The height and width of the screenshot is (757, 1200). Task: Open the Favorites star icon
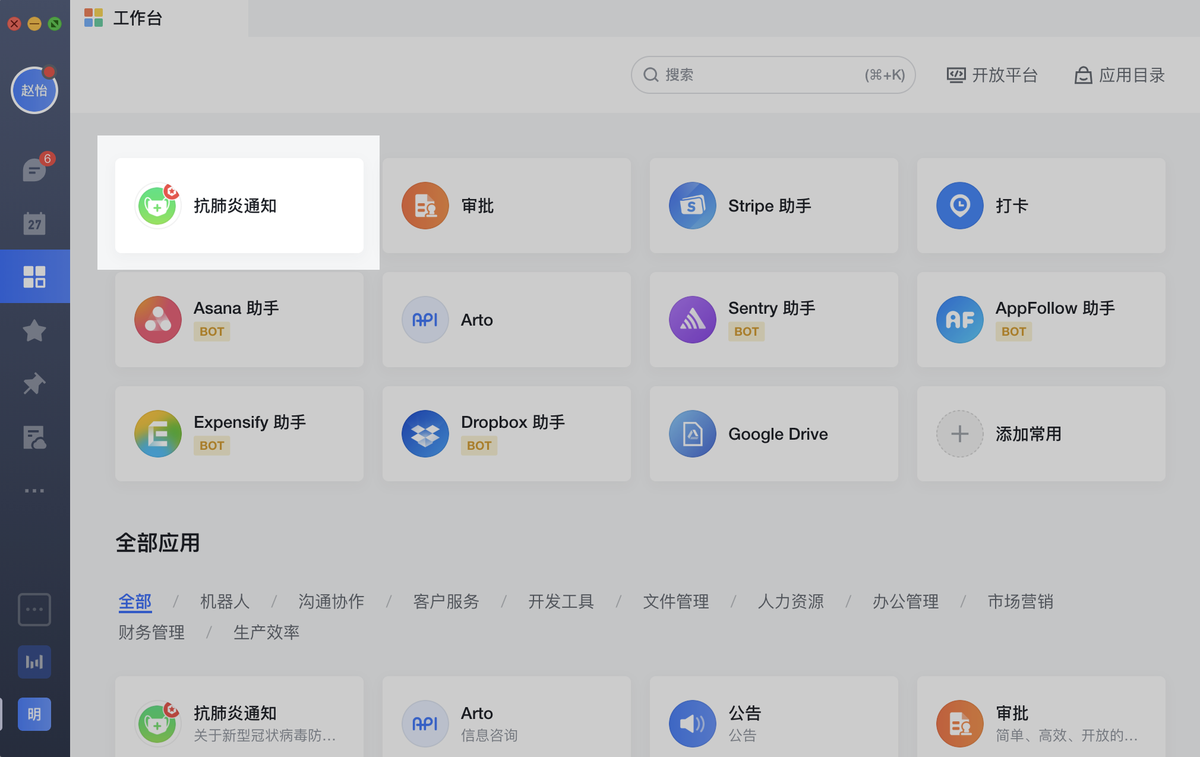34,330
